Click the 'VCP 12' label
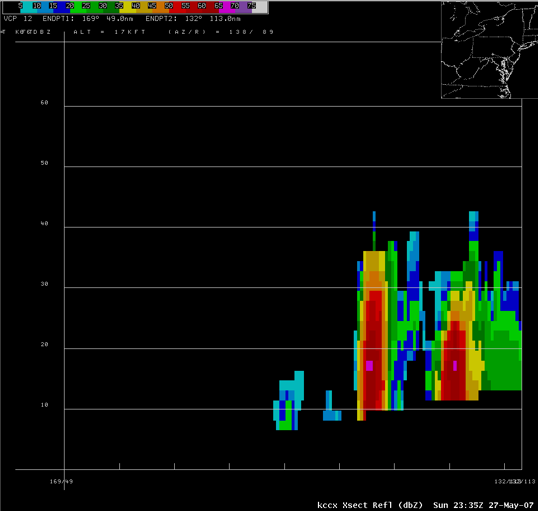The height and width of the screenshot is (511, 538). point(17,19)
